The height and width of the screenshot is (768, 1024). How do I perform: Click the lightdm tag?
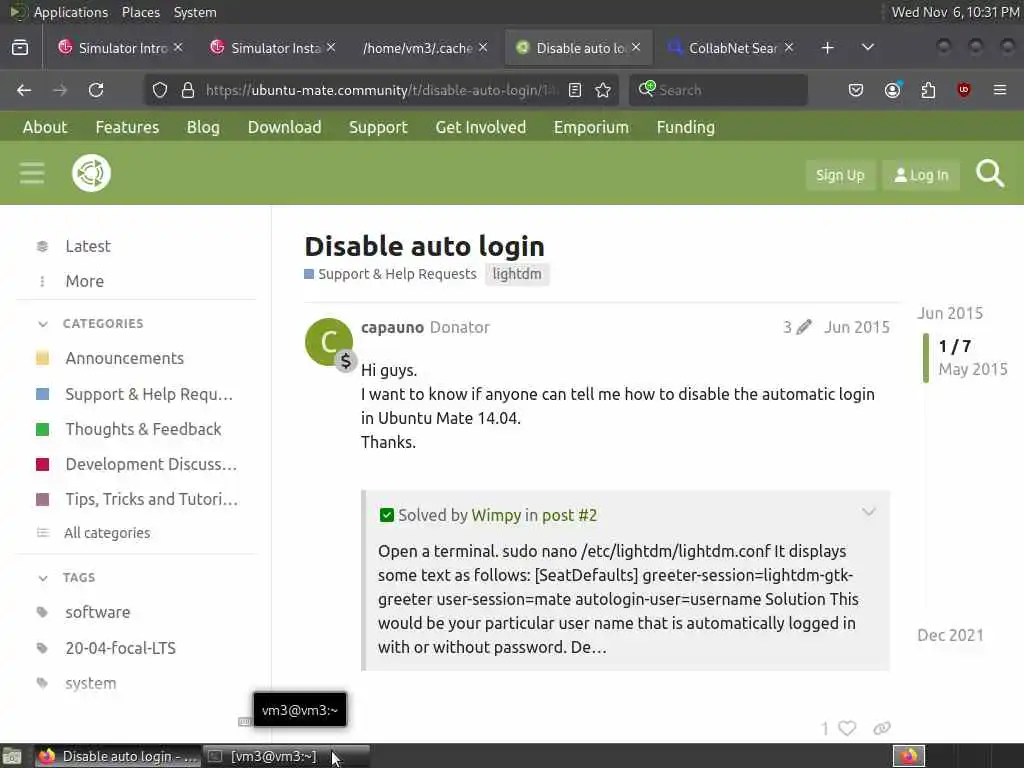[x=517, y=274]
